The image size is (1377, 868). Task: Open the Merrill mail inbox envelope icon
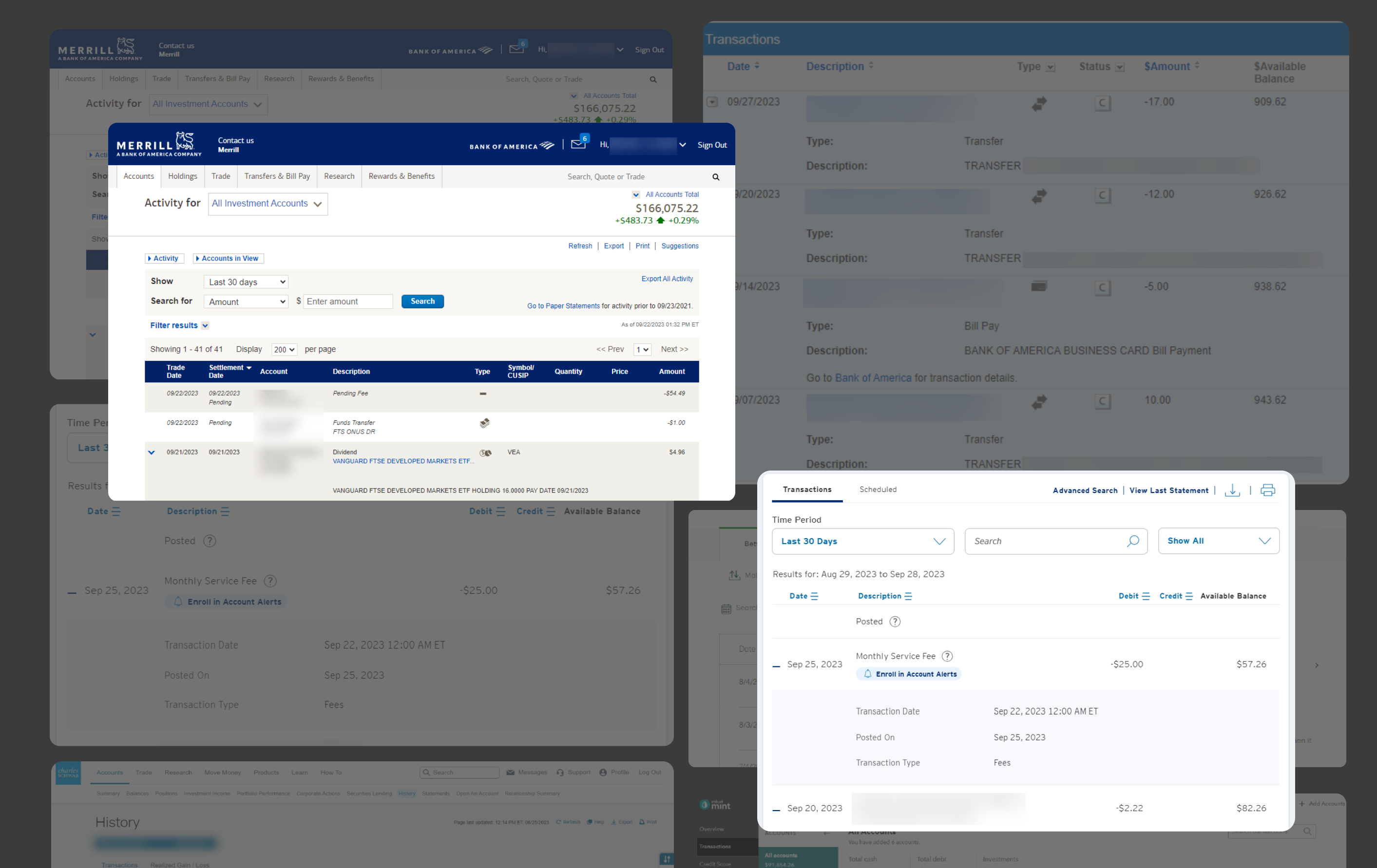click(x=578, y=144)
